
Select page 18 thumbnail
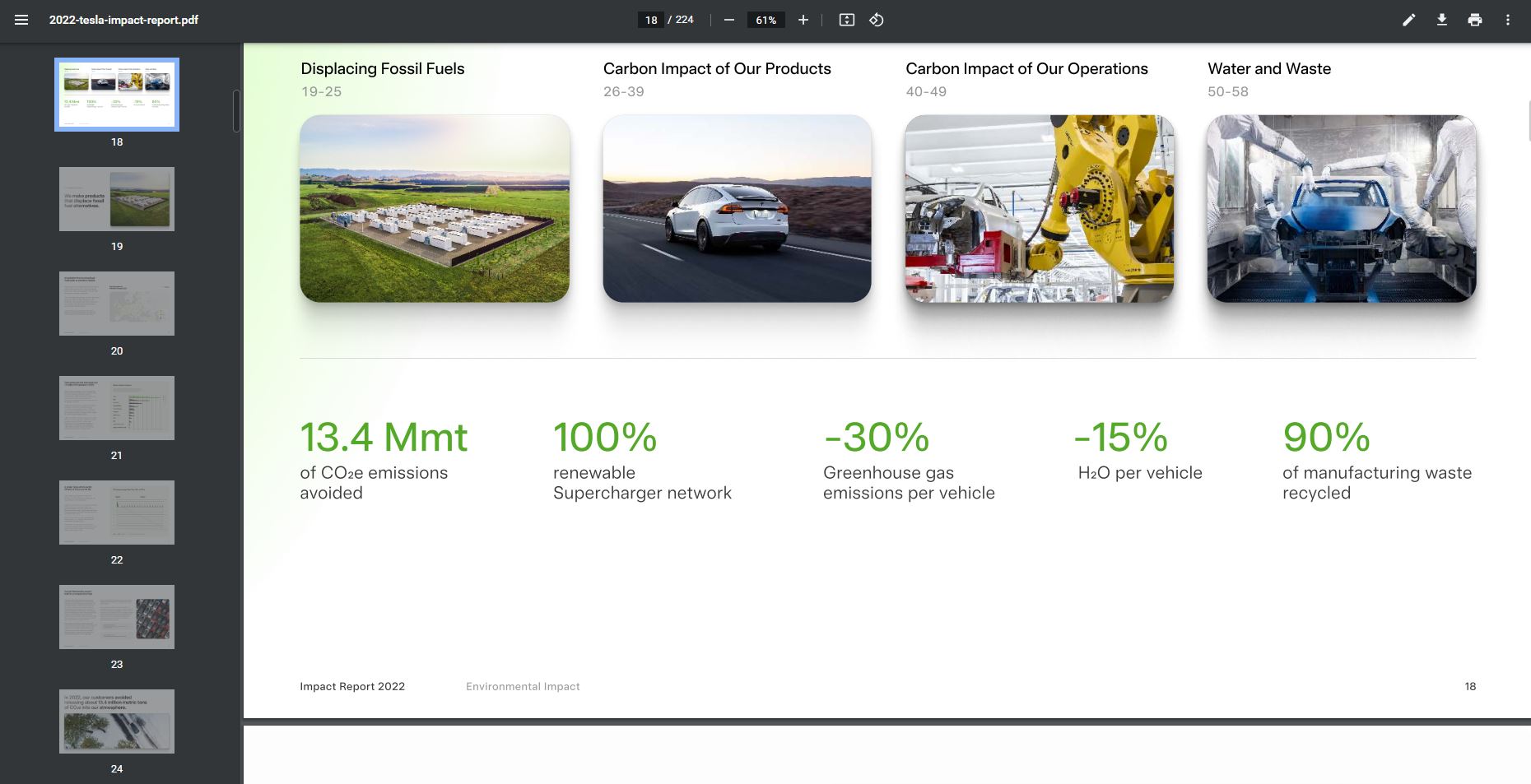(x=117, y=95)
